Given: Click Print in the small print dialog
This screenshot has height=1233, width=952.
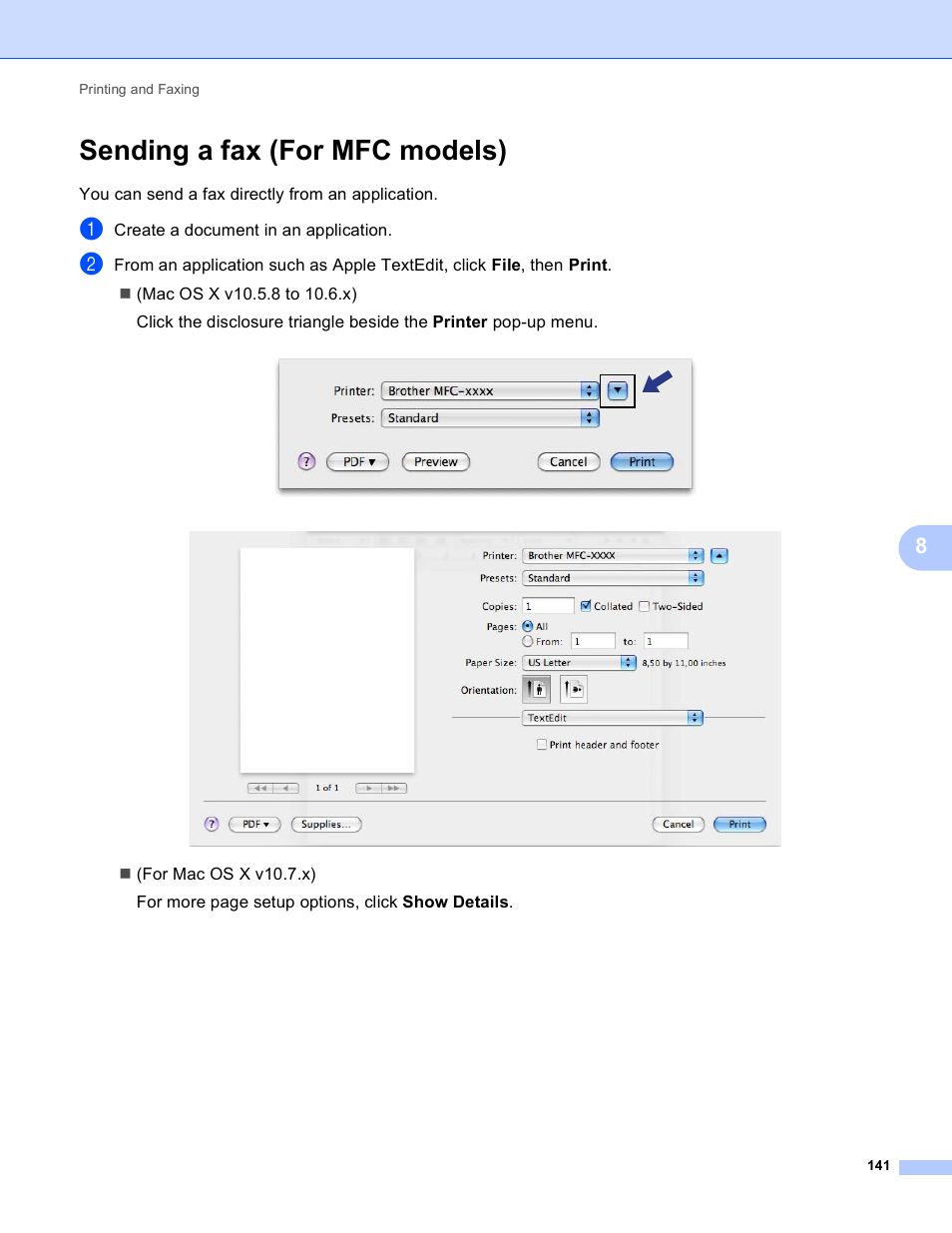Looking at the screenshot, I should (x=643, y=462).
